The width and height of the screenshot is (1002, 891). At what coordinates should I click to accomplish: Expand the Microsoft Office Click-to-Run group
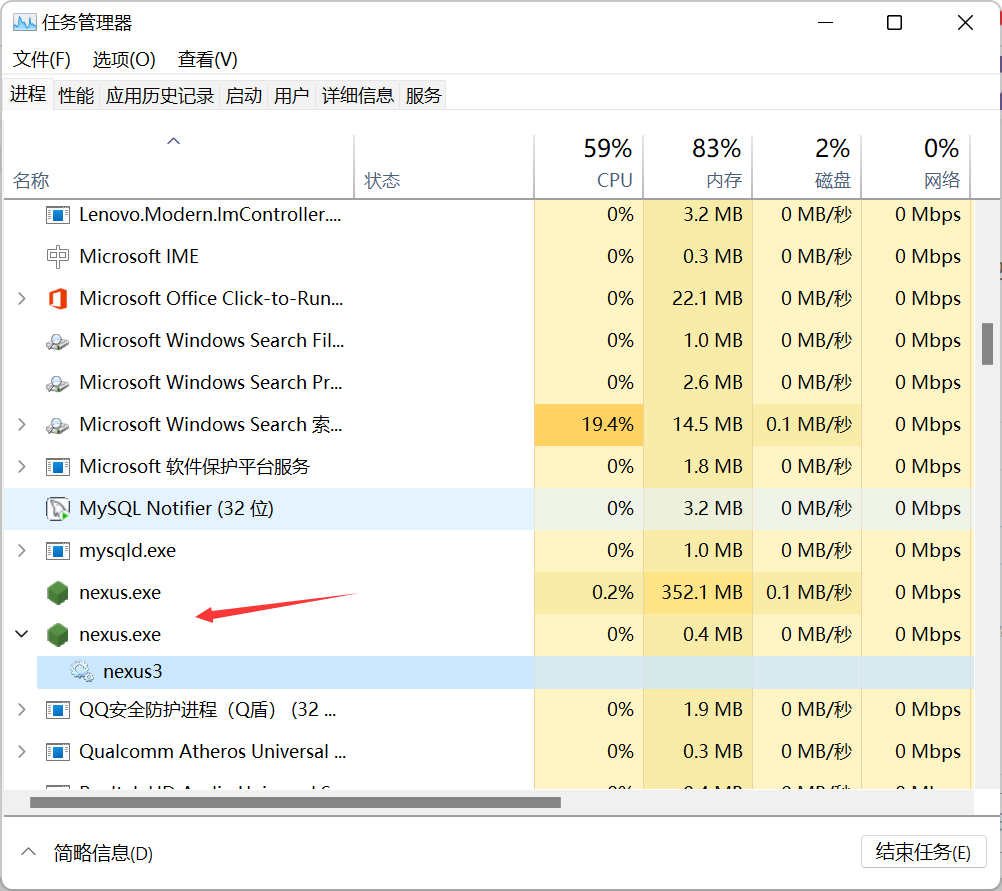[22, 298]
